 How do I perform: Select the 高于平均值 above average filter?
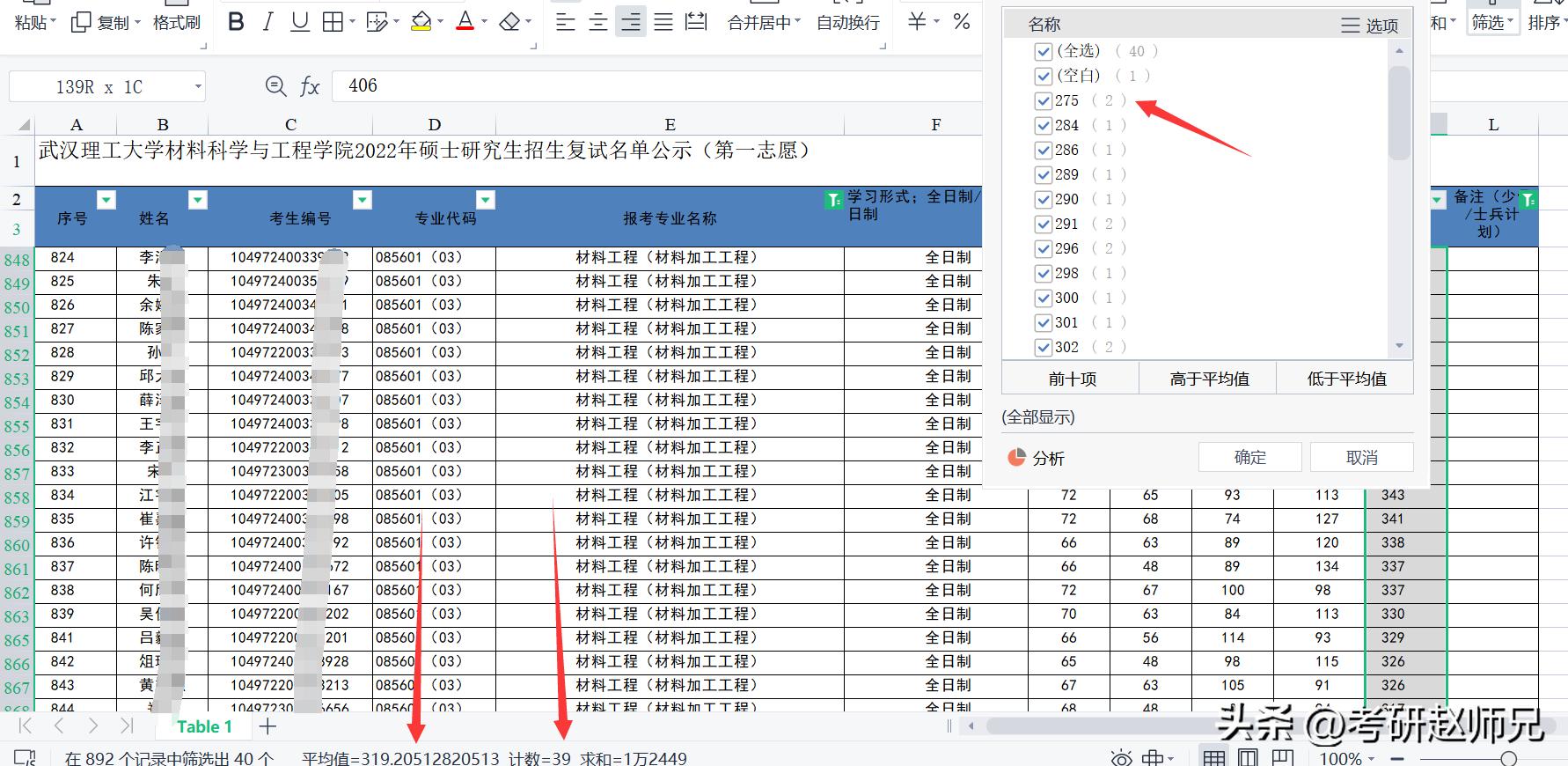(x=1208, y=379)
